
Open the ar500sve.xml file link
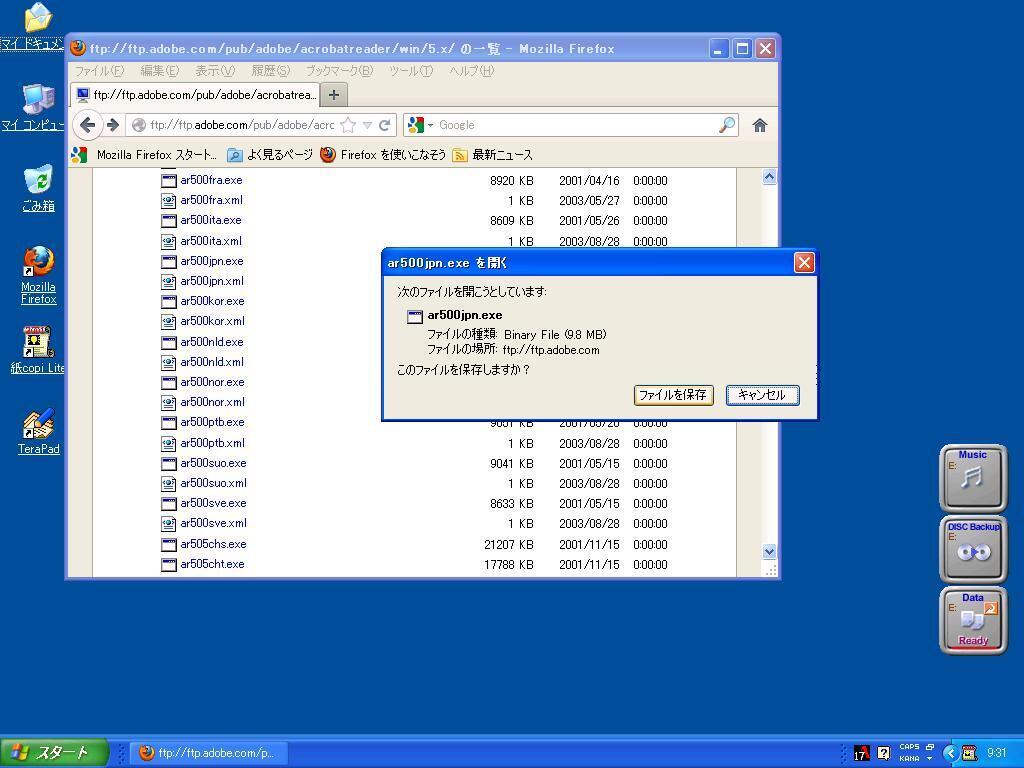(214, 523)
